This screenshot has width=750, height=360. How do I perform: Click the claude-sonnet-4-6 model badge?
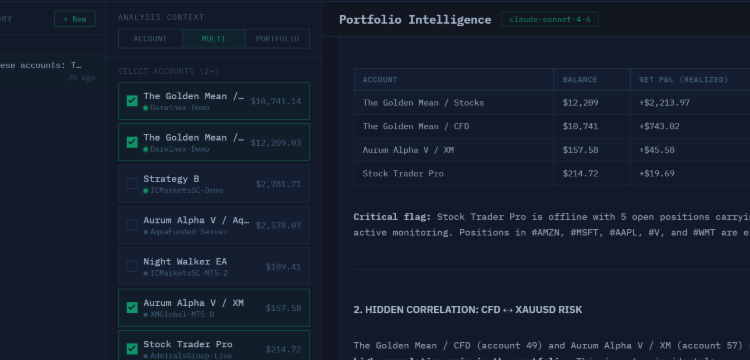(550, 20)
